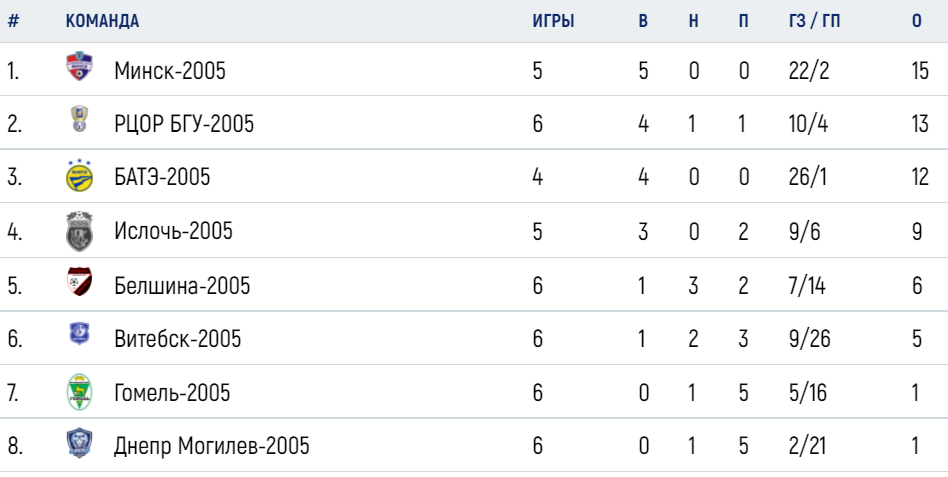Open the БАТЭ-2005 team name link
Viewport: 948px width, 477px height.
coord(162,177)
